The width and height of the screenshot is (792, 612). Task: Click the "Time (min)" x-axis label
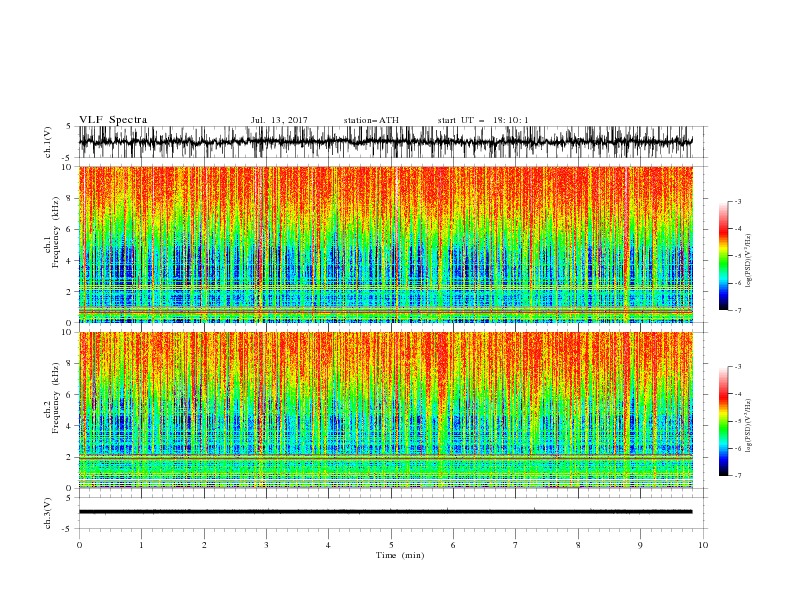click(x=400, y=555)
